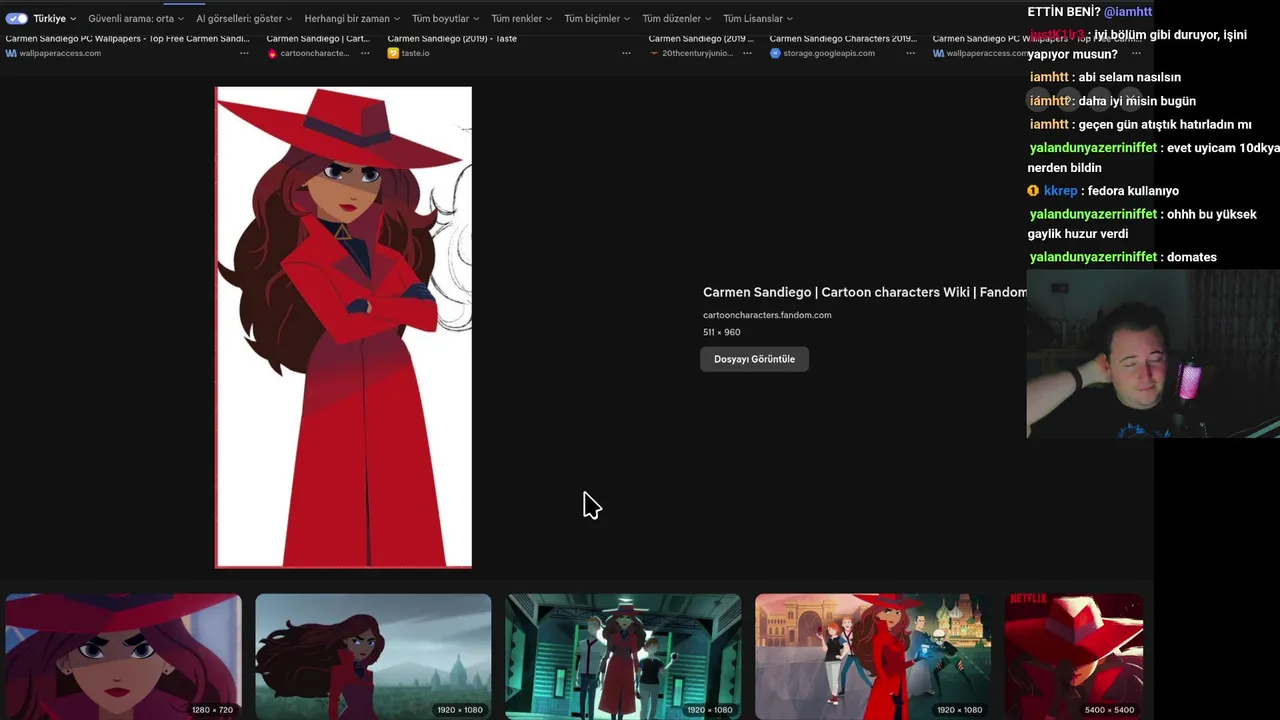Image resolution: width=1280 pixels, height=720 pixels.
Task: Open the AI görselleri: göster dropdown
Action: (x=244, y=18)
